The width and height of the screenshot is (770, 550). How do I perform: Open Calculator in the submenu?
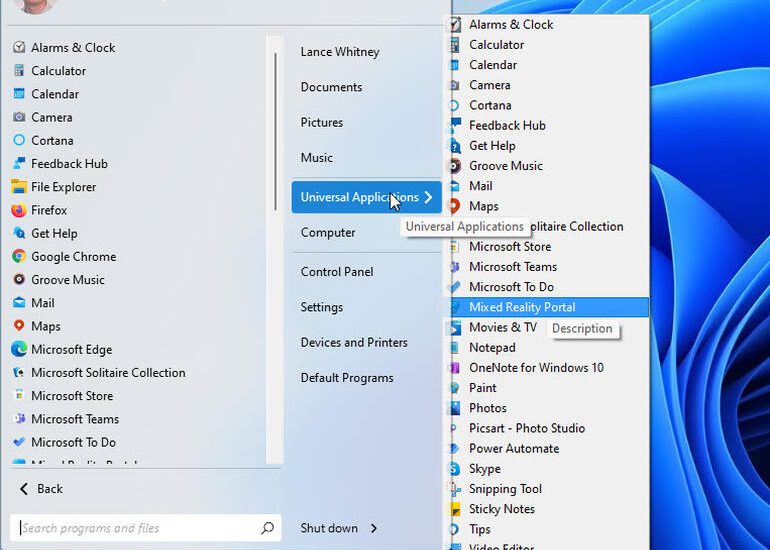click(x=496, y=44)
